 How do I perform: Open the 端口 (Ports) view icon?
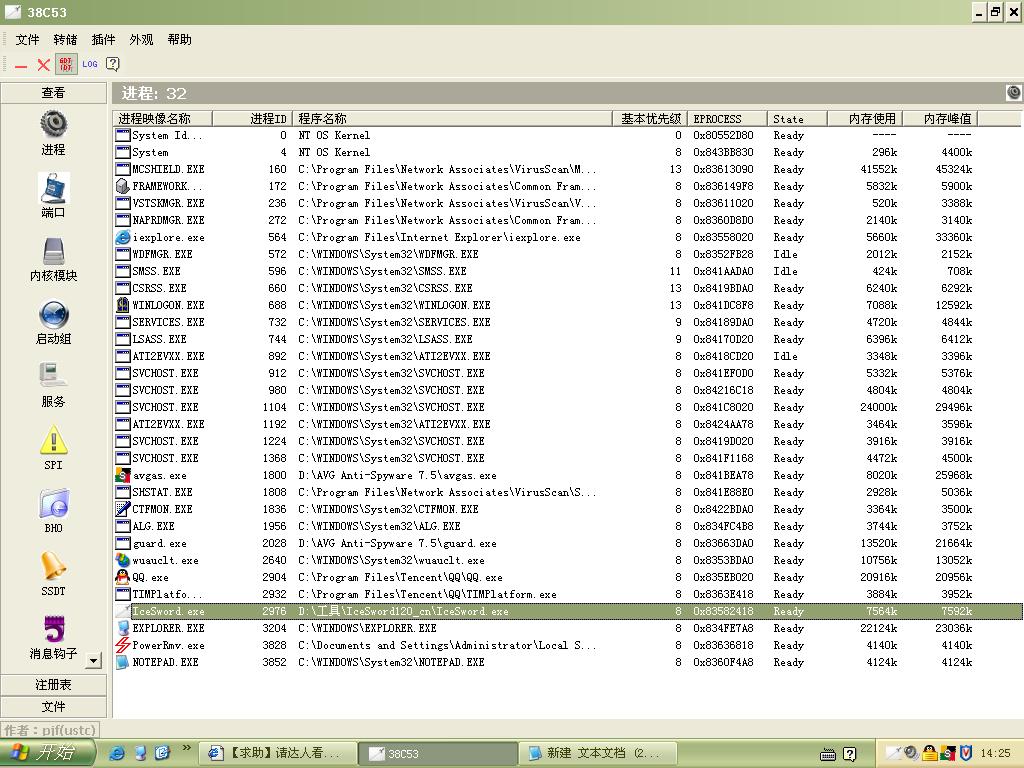pos(53,188)
